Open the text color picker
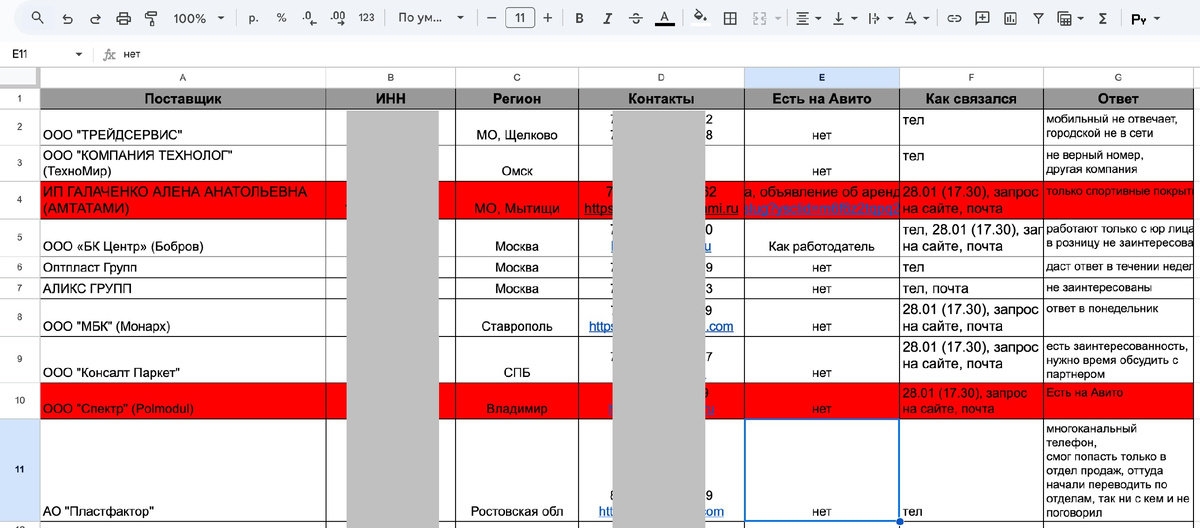 (663, 18)
